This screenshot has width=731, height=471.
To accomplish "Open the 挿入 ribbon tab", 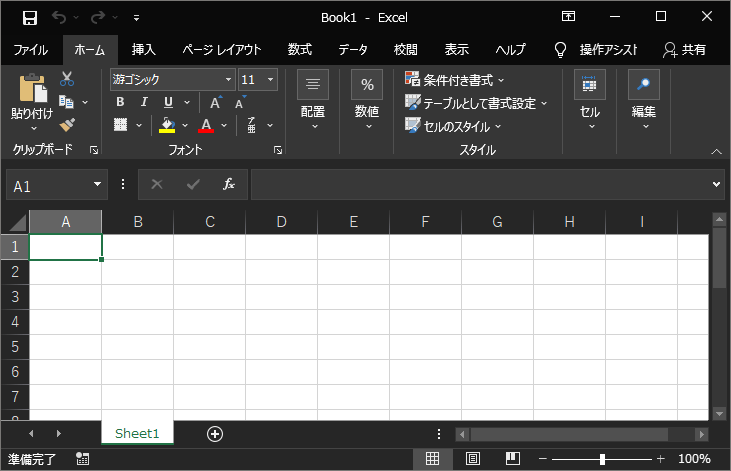I will click(x=144, y=50).
